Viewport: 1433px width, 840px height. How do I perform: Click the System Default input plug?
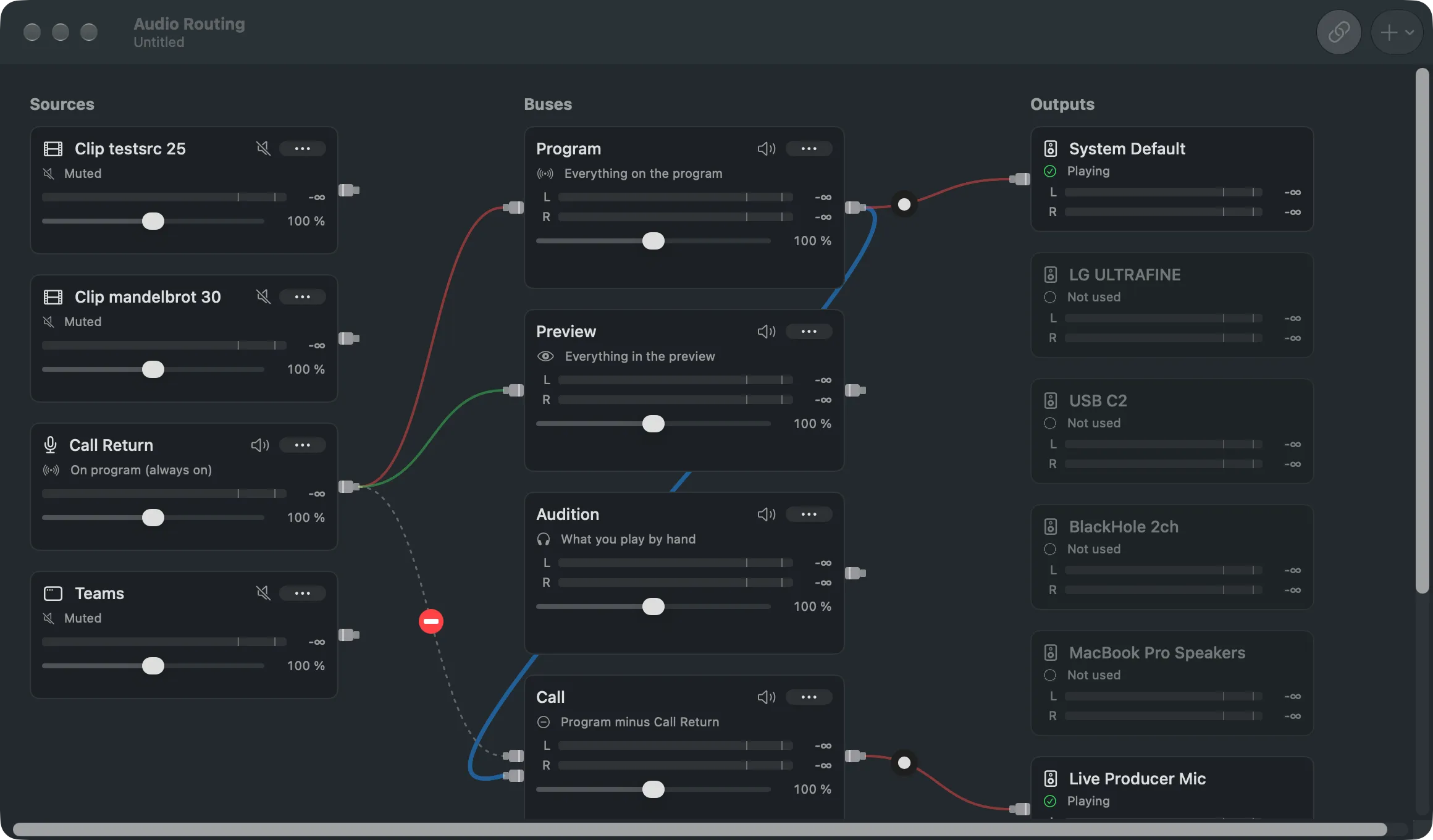tap(1020, 179)
